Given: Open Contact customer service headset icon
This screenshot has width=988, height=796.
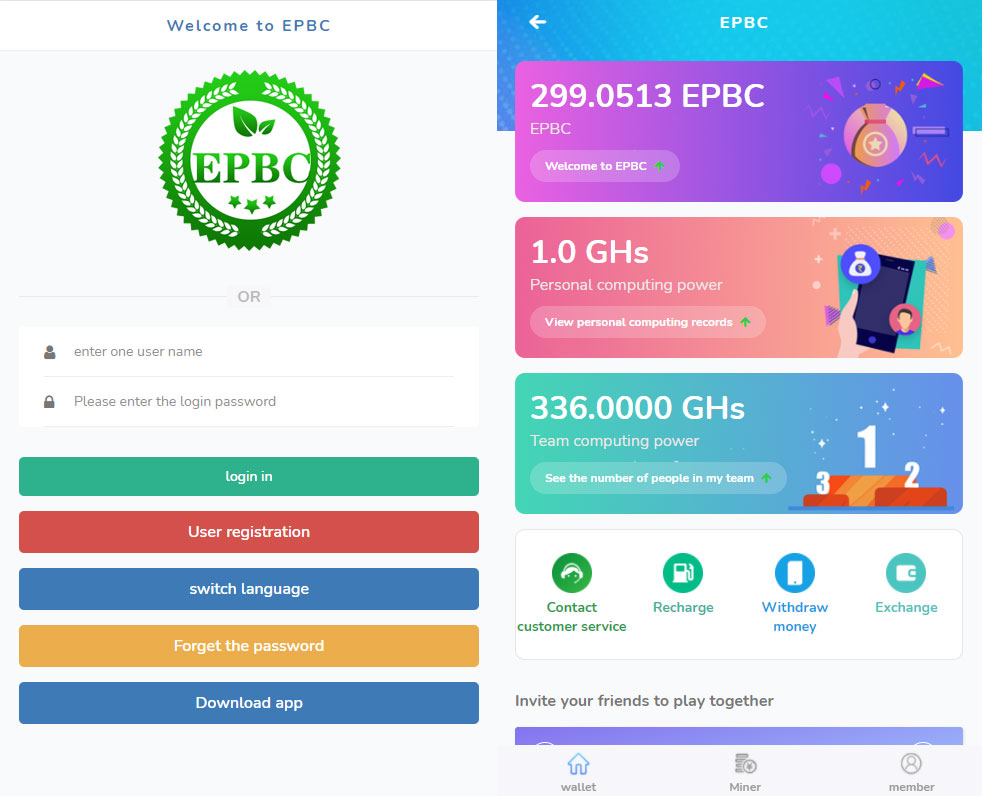Looking at the screenshot, I should click(x=572, y=573).
